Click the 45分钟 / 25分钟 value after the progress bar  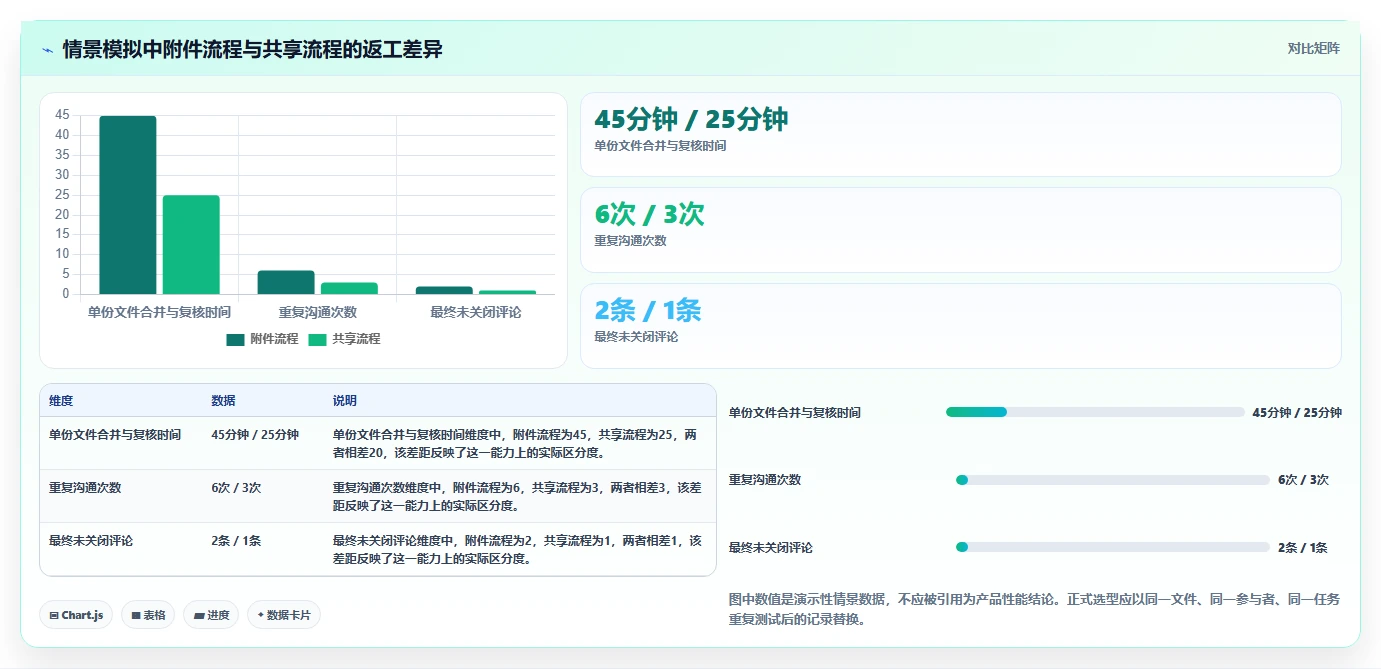click(1297, 412)
